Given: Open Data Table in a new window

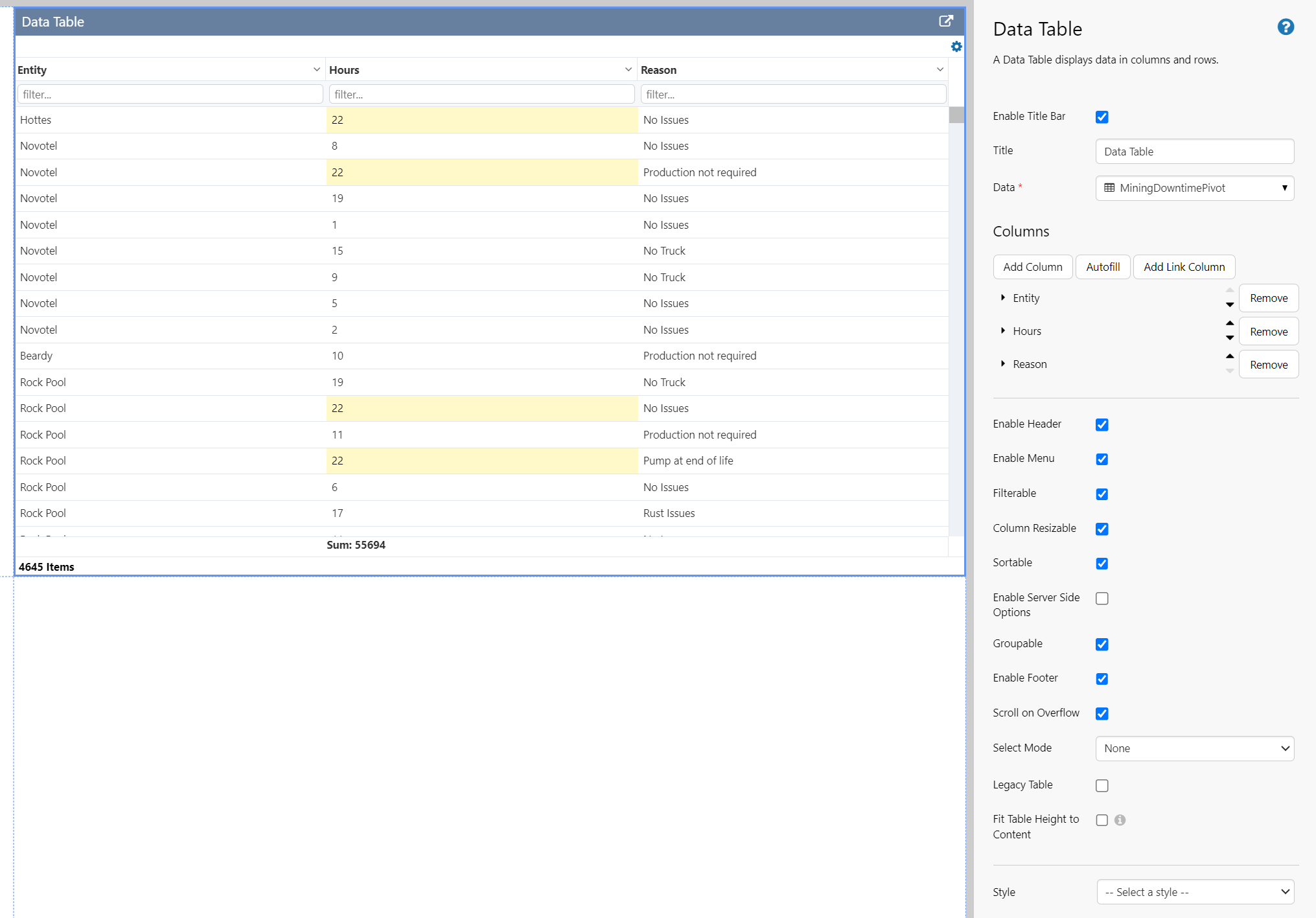Looking at the screenshot, I should [x=947, y=21].
